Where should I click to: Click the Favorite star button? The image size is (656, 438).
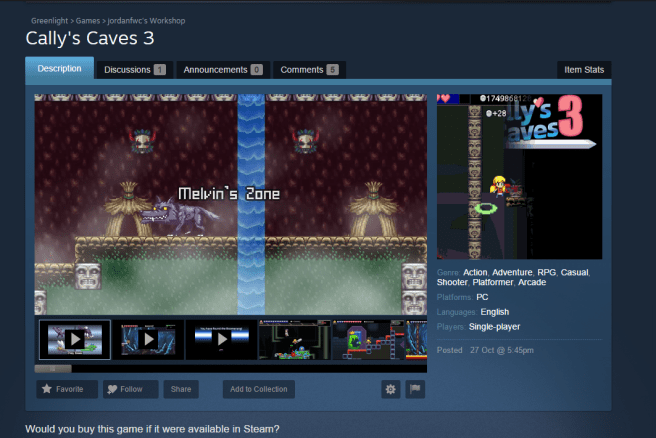pyautogui.click(x=67, y=389)
